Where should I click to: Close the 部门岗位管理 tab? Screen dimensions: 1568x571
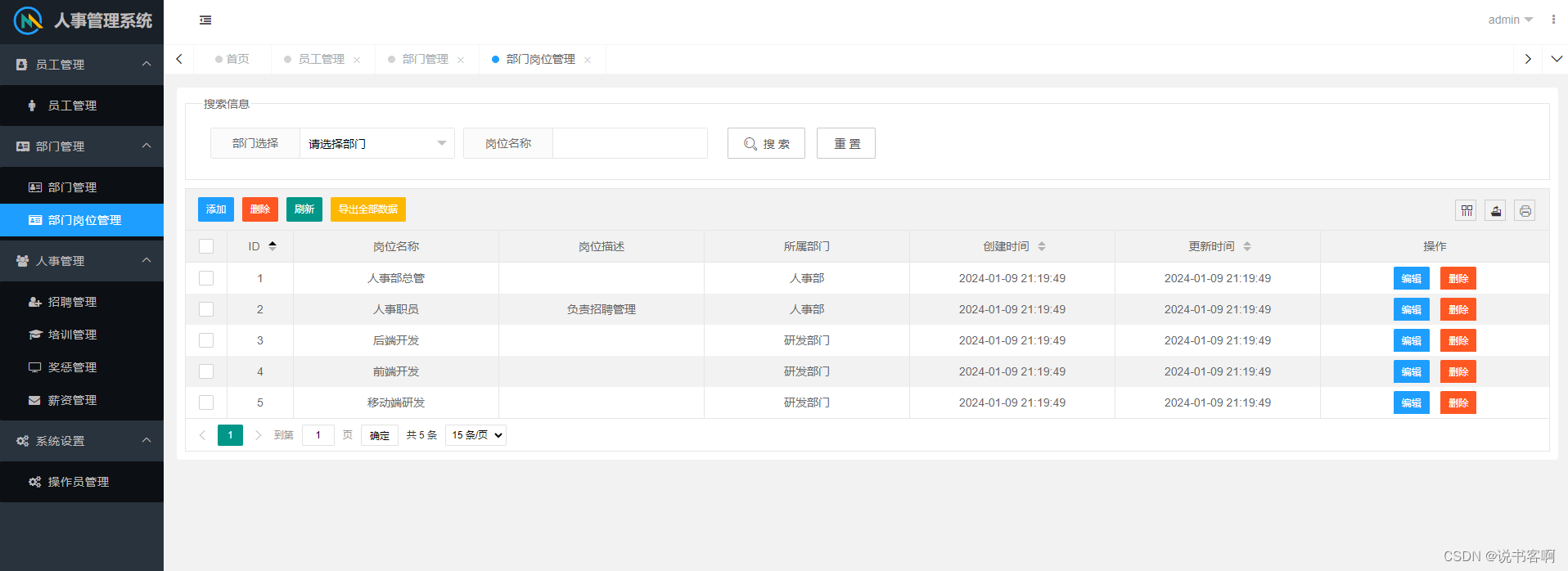click(588, 60)
